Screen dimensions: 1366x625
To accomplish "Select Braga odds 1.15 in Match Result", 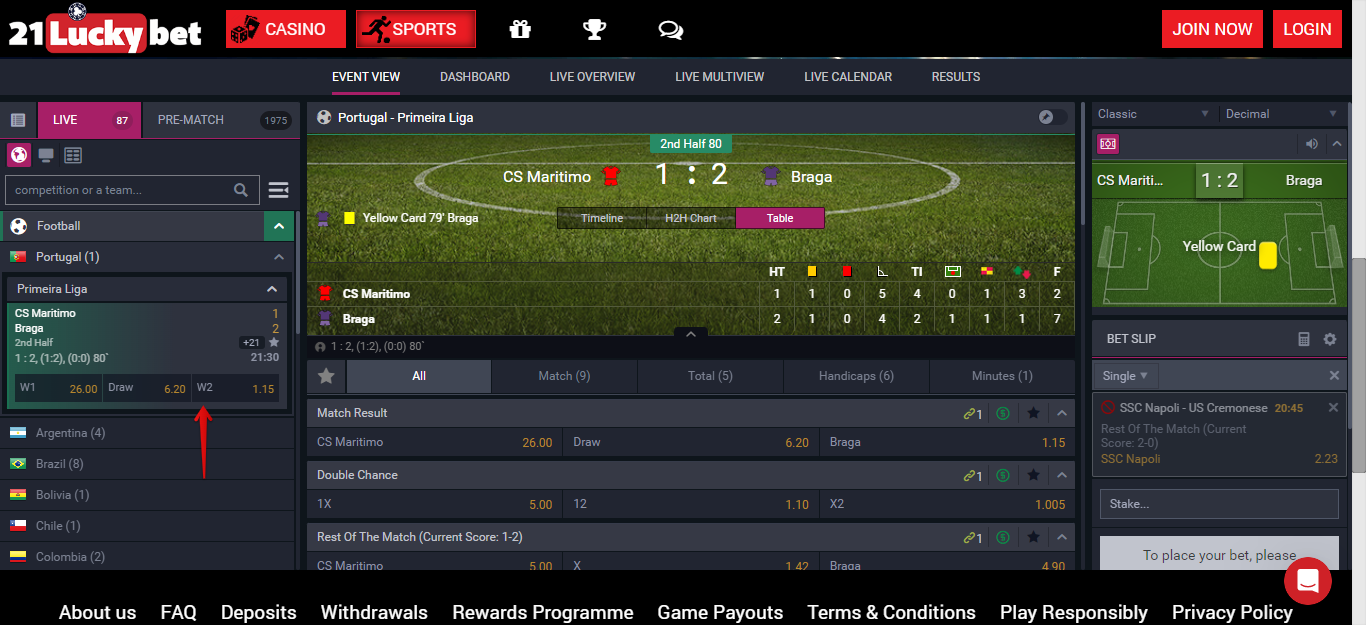I will (x=947, y=442).
